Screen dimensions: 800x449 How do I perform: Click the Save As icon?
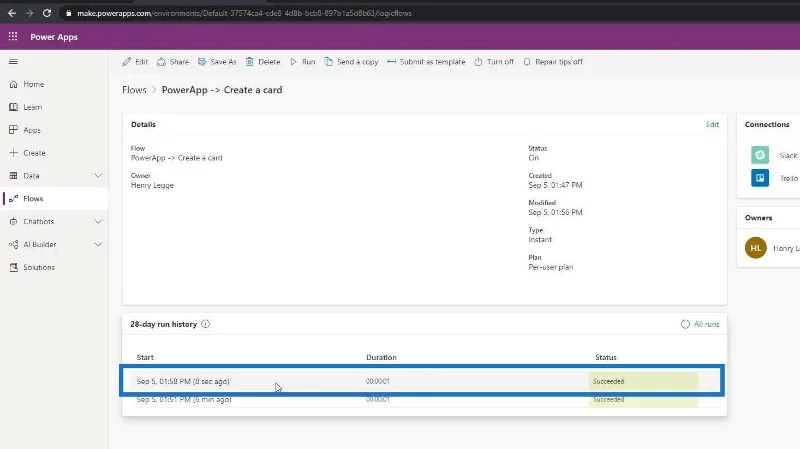pos(202,62)
